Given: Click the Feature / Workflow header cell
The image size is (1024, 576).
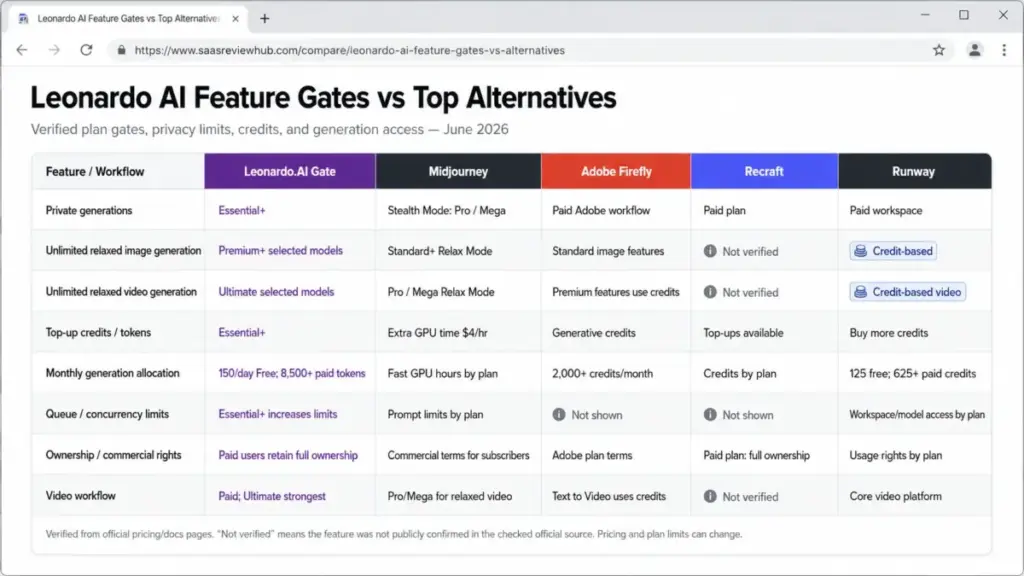Looking at the screenshot, I should [118, 171].
